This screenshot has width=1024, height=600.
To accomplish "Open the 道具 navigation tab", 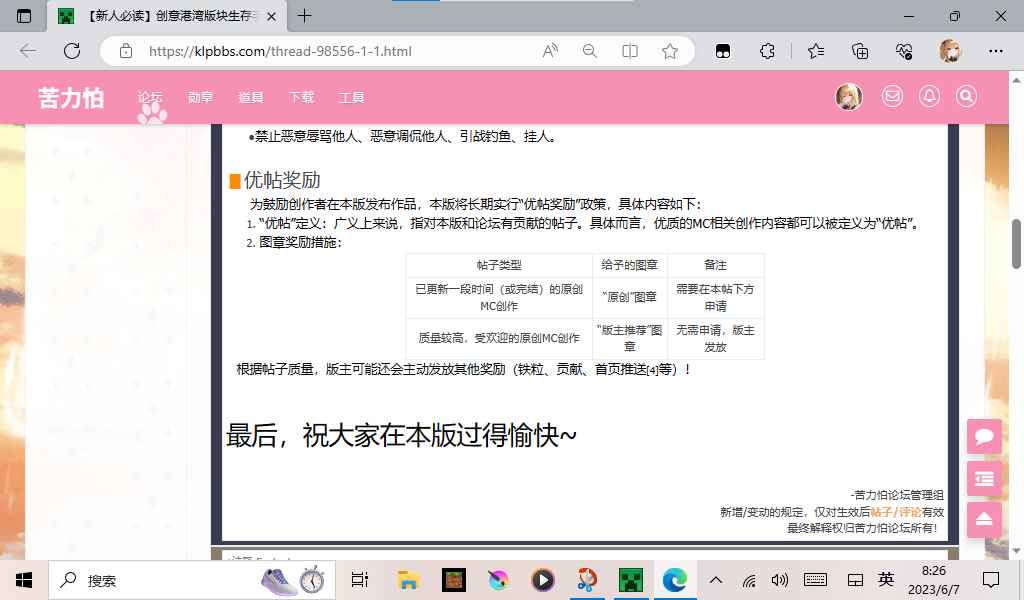I will tap(251, 97).
